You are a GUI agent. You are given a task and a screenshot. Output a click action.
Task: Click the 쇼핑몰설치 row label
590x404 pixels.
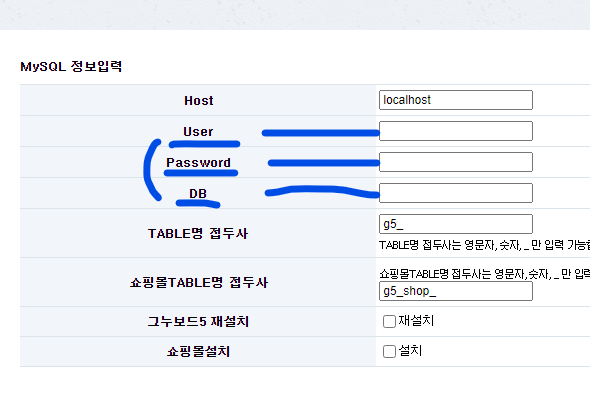click(198, 352)
